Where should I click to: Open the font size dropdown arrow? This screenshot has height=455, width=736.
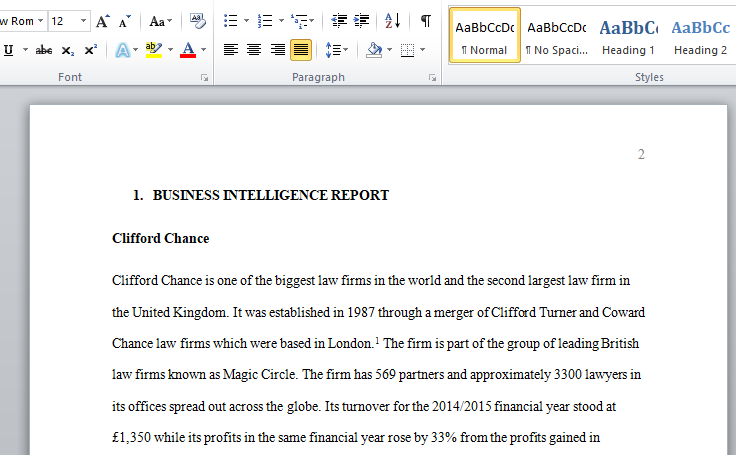click(x=84, y=21)
